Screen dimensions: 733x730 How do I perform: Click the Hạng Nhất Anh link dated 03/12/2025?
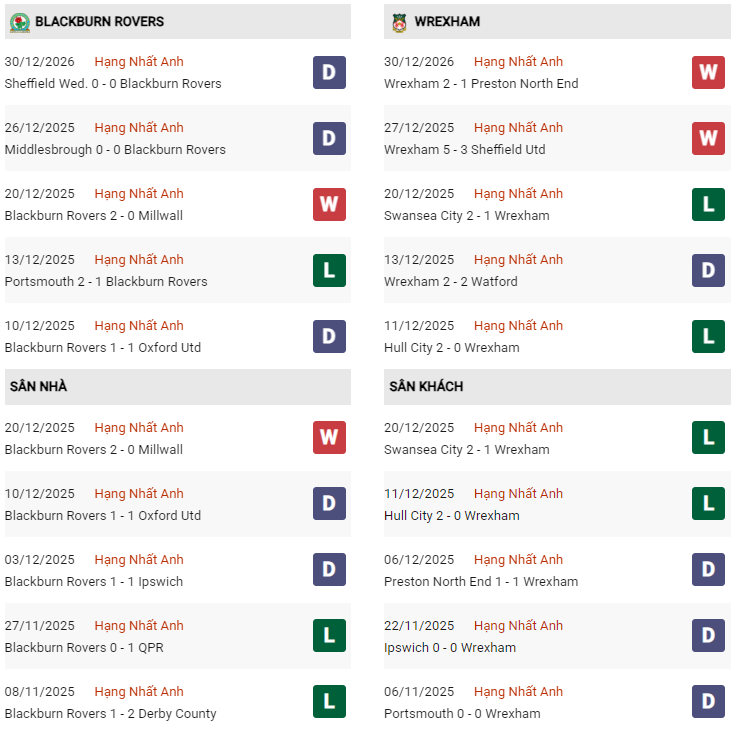(139, 560)
